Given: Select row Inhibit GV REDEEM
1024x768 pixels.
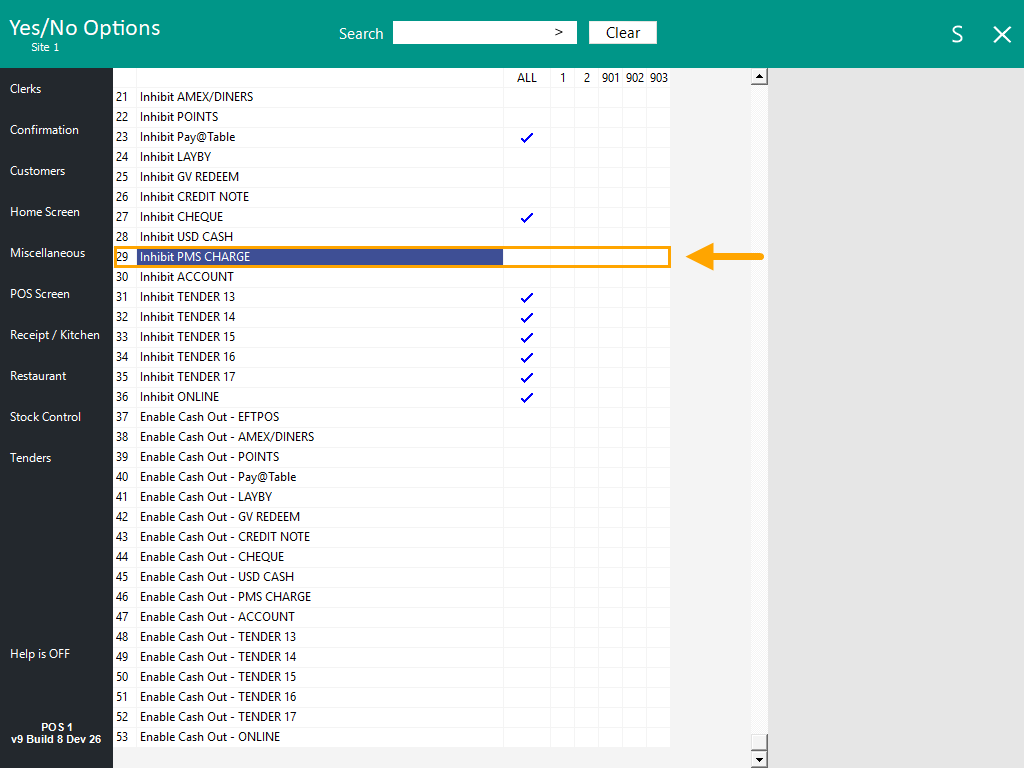Looking at the screenshot, I should pyautogui.click(x=392, y=177).
